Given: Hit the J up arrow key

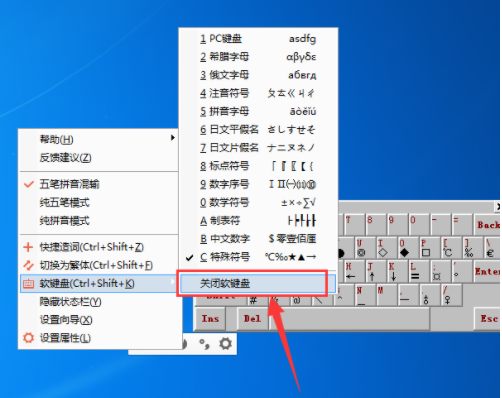Looking at the screenshot, I should 375,271.
